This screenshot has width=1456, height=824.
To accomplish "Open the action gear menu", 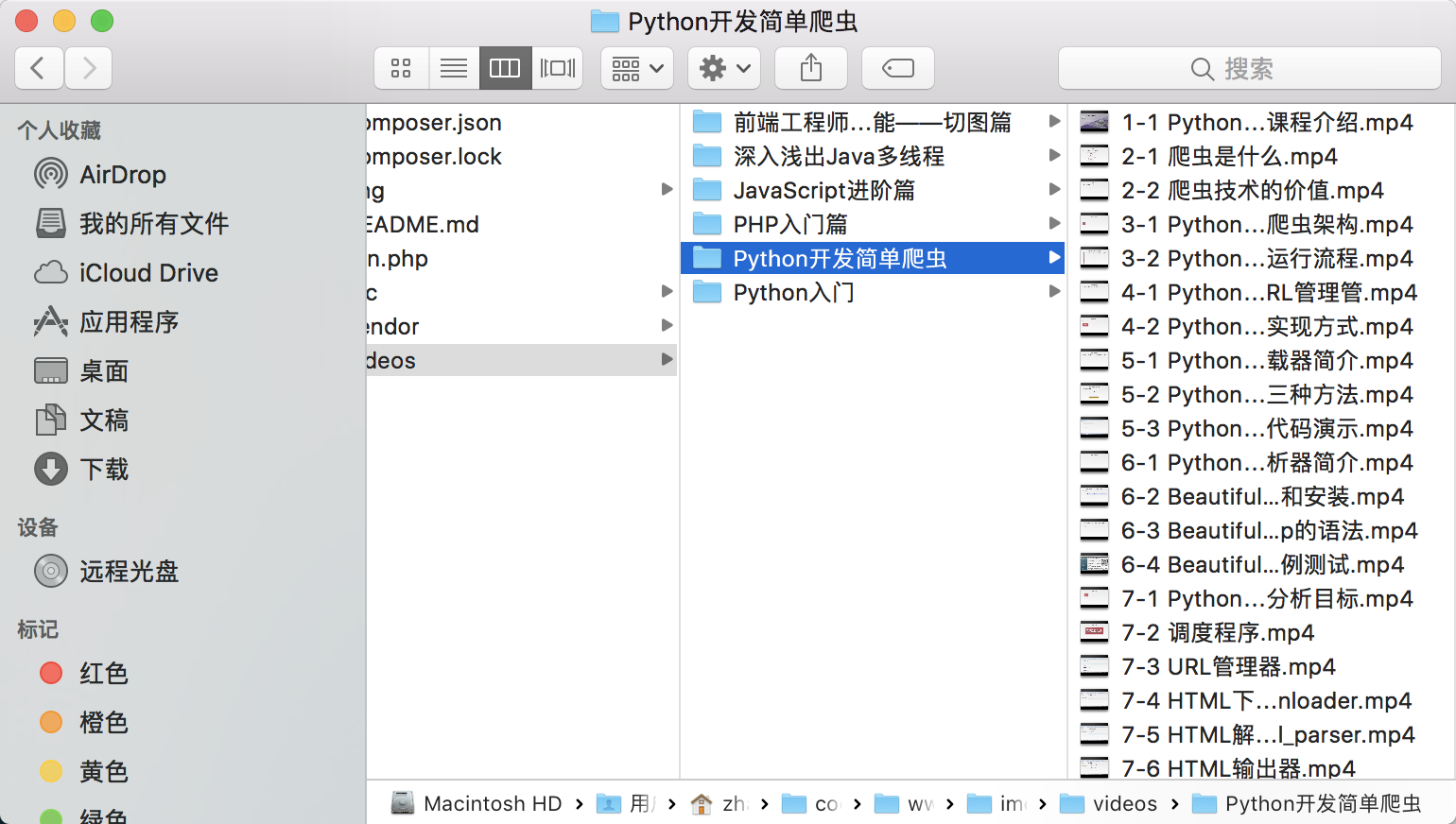I will click(724, 68).
